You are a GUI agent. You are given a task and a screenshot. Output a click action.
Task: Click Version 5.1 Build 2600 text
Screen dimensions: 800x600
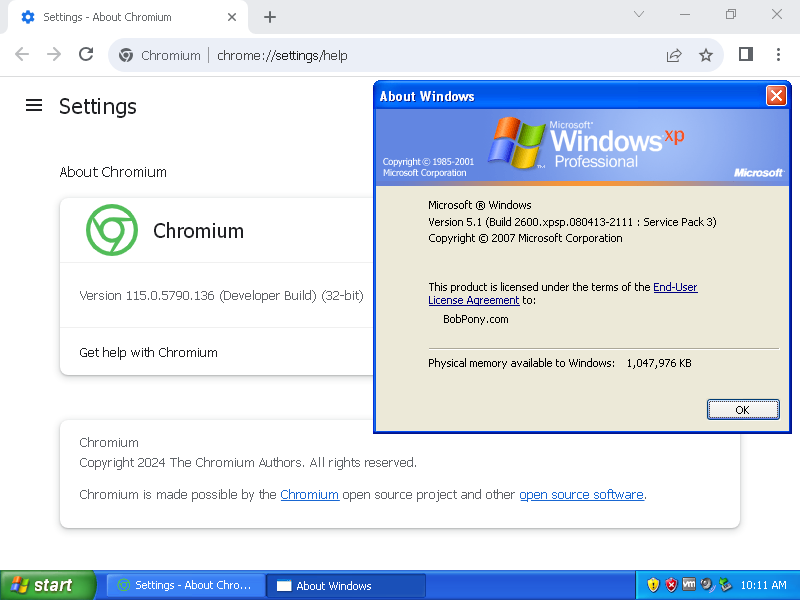(x=572, y=222)
